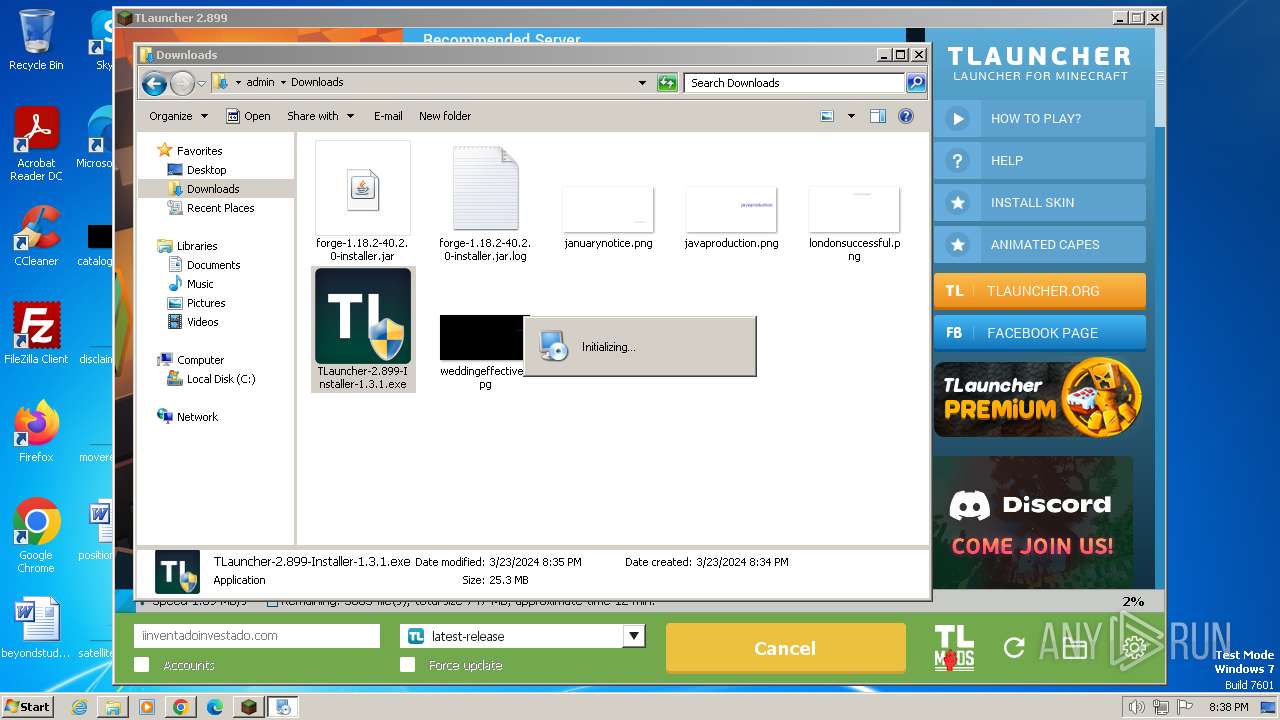
Task: Enable the Force update checkbox
Action: tap(407, 665)
